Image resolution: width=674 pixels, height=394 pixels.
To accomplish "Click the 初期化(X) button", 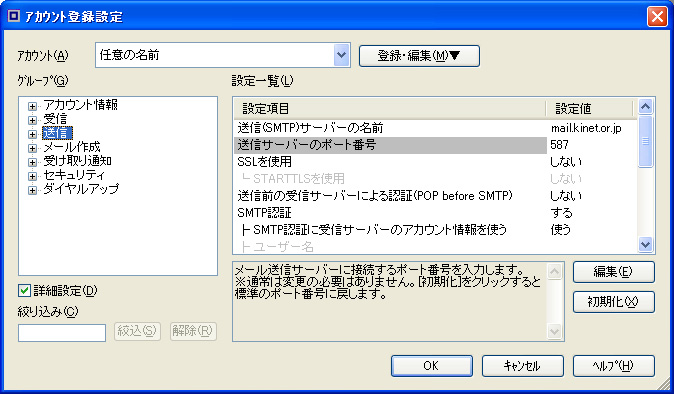I will [613, 302].
